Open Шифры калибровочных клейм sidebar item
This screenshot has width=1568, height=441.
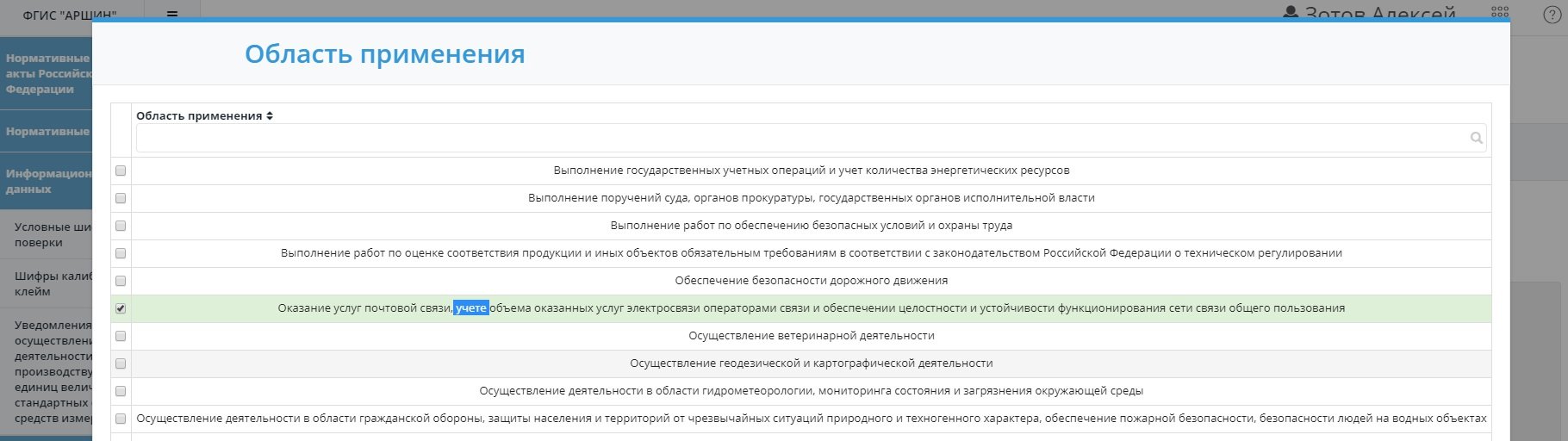52,283
